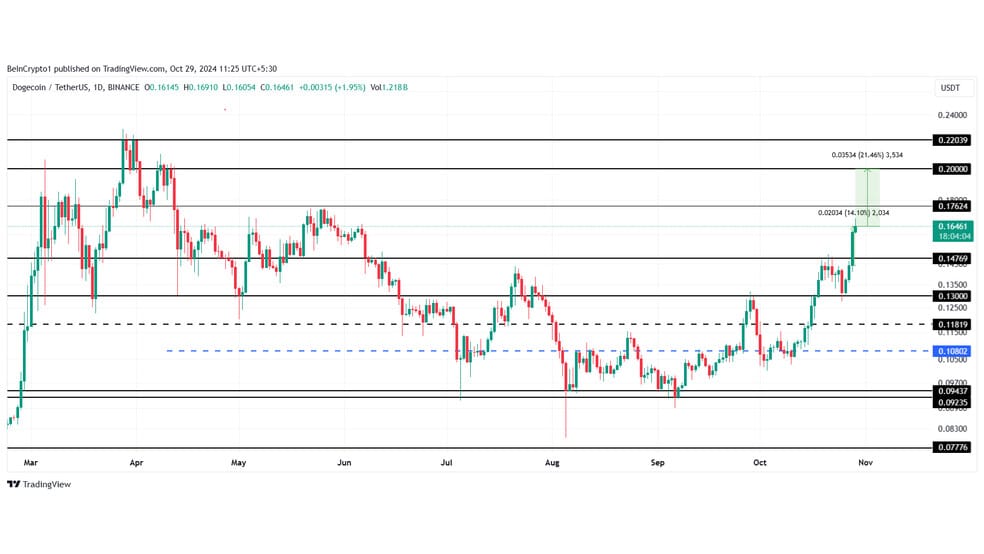The height and width of the screenshot is (554, 984).
Task: Select the 14.10% price range measurement label
Action: pyautogui.click(x=853, y=213)
